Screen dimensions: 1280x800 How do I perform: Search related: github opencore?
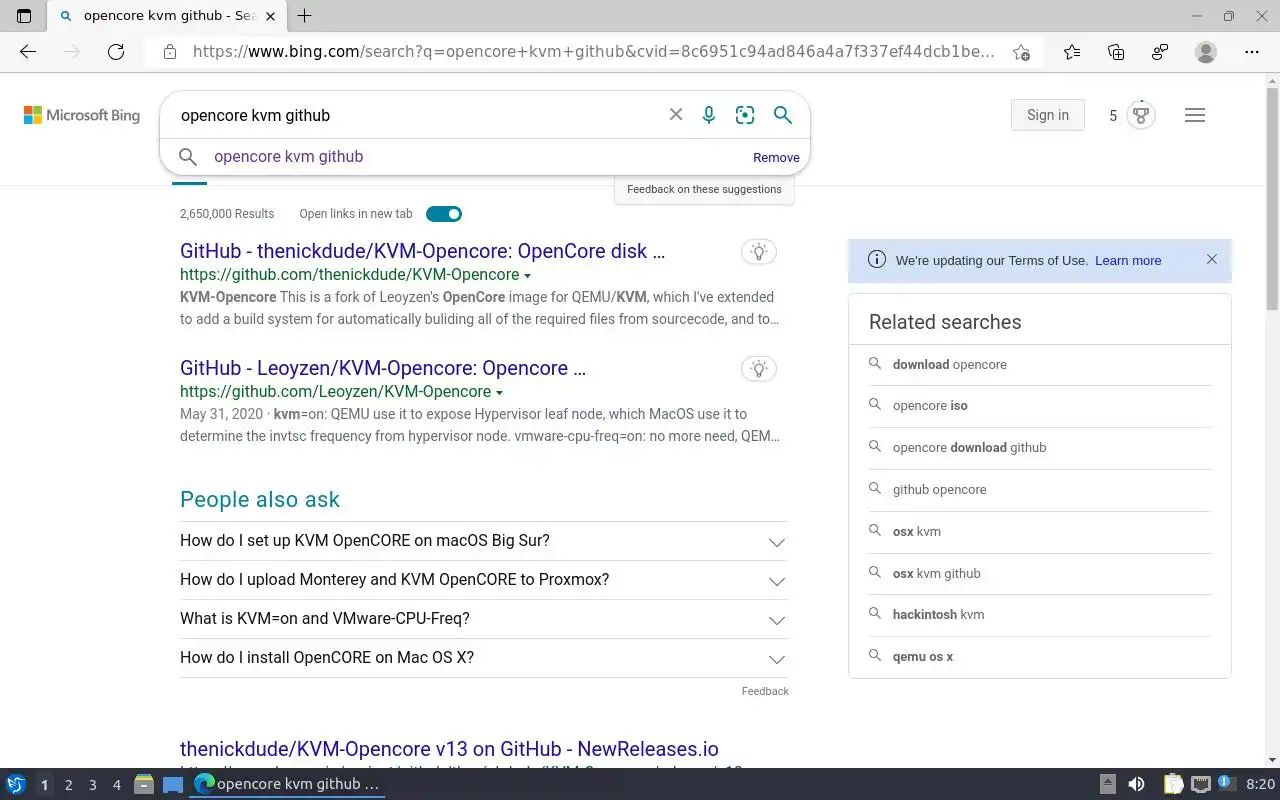(x=939, y=490)
